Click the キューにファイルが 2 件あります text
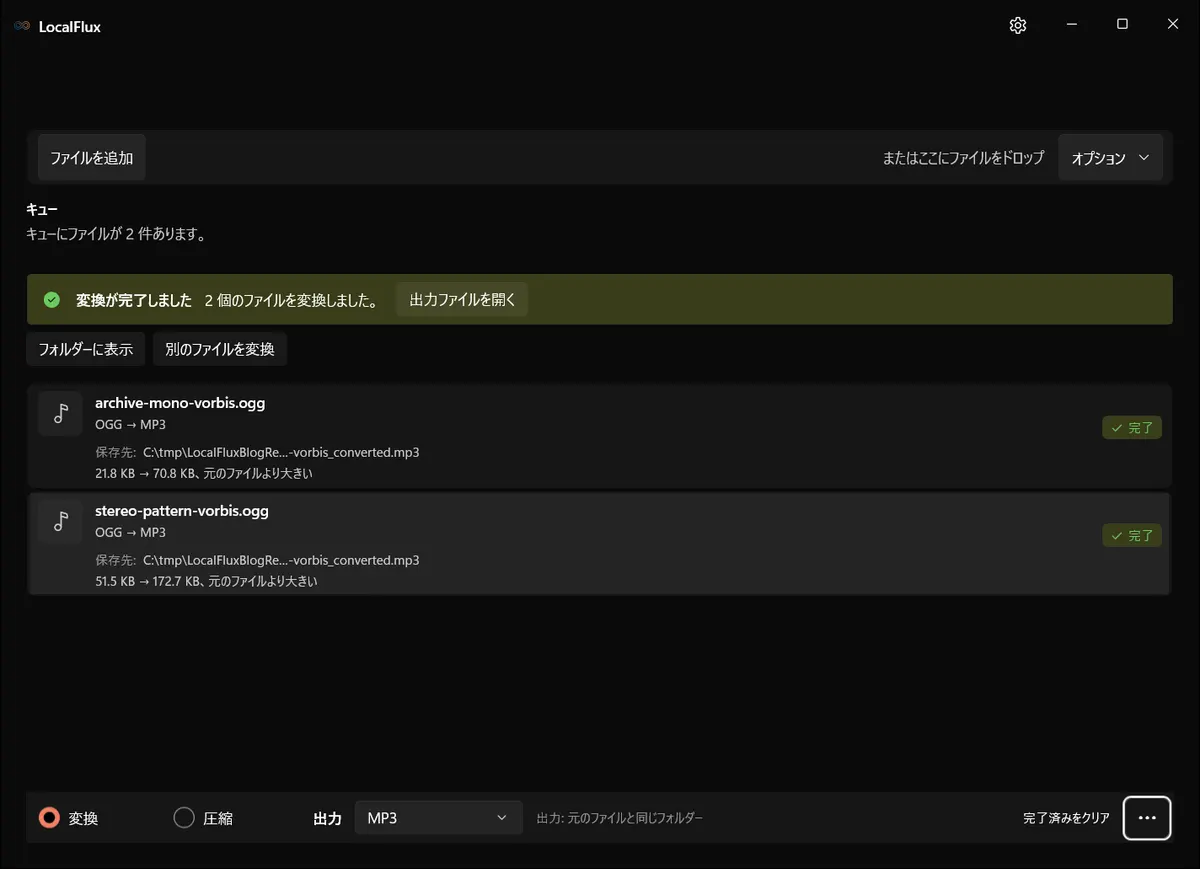The image size is (1200, 869). tap(116, 235)
